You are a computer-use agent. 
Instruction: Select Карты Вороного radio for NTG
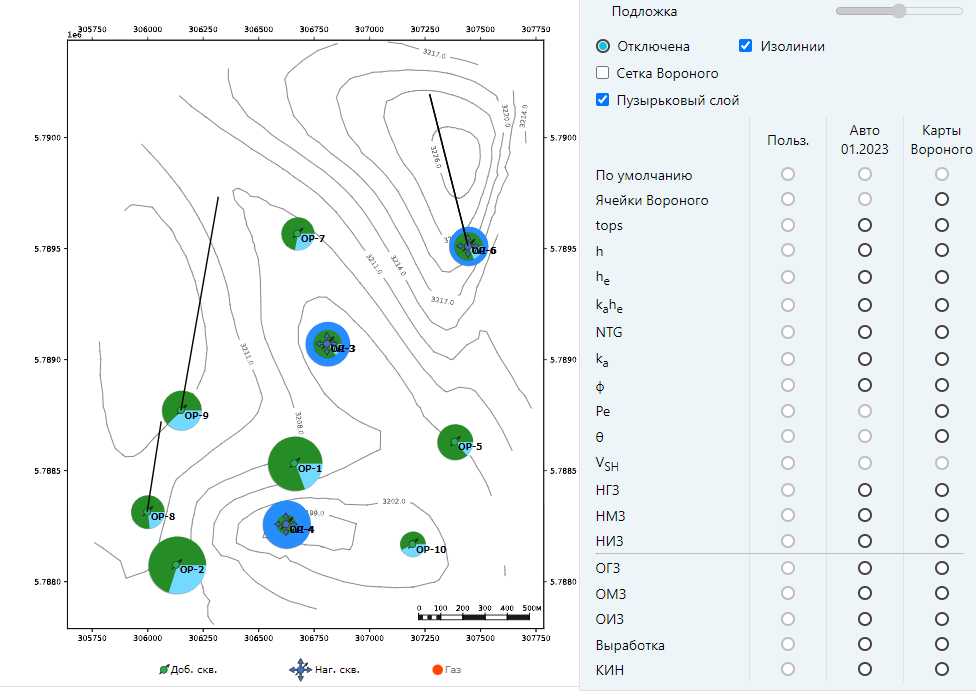(x=941, y=332)
